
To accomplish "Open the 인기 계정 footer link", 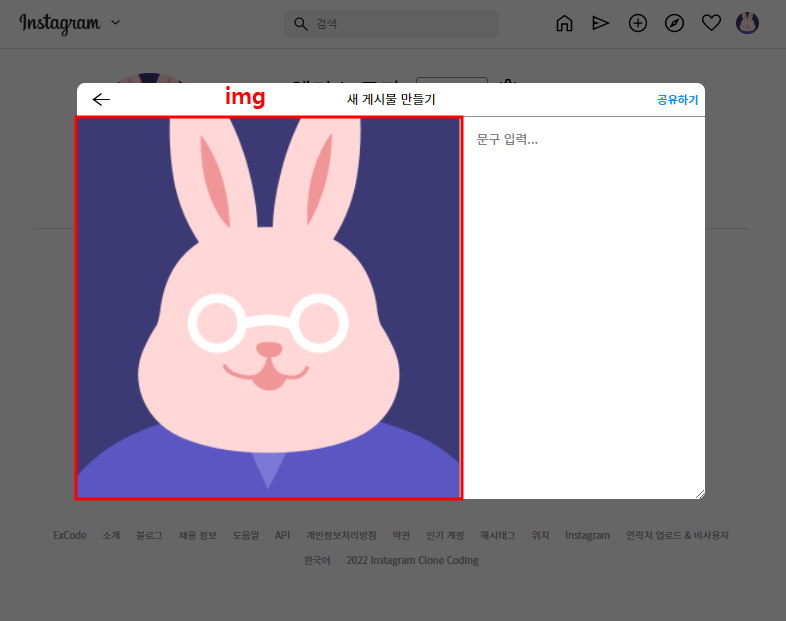I will [445, 535].
